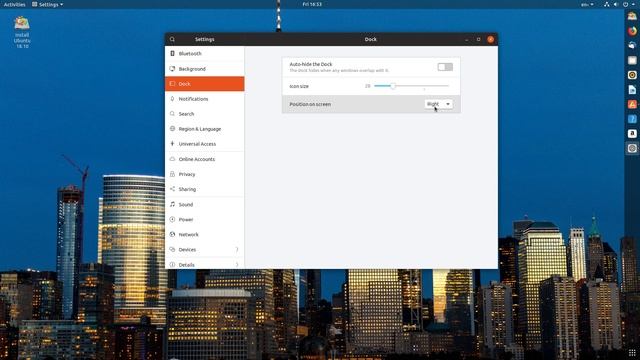Open Install Ubuntu 18.10 desktop icon

[22, 32]
